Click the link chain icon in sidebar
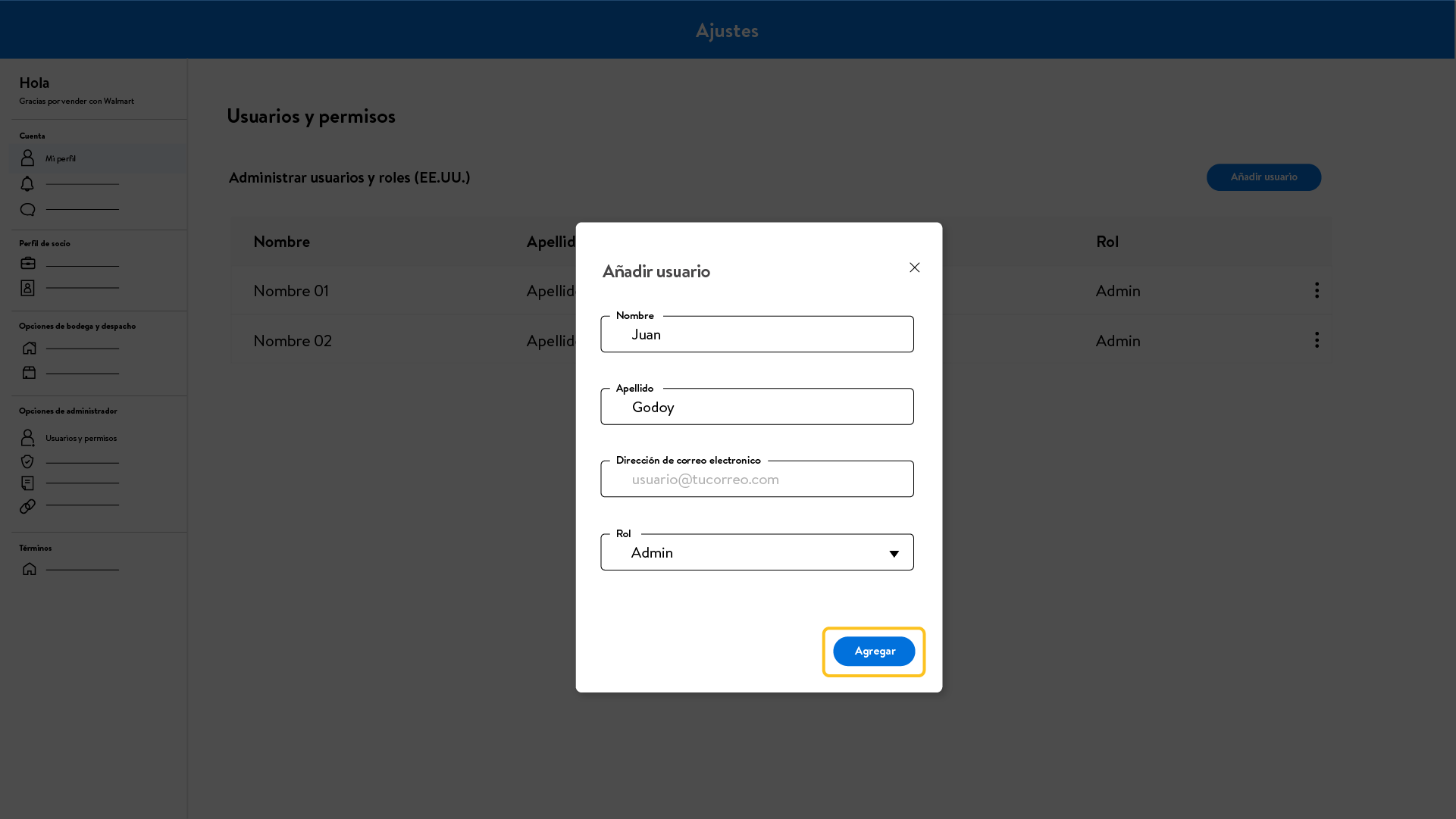This screenshot has width=1456, height=819. [x=27, y=506]
